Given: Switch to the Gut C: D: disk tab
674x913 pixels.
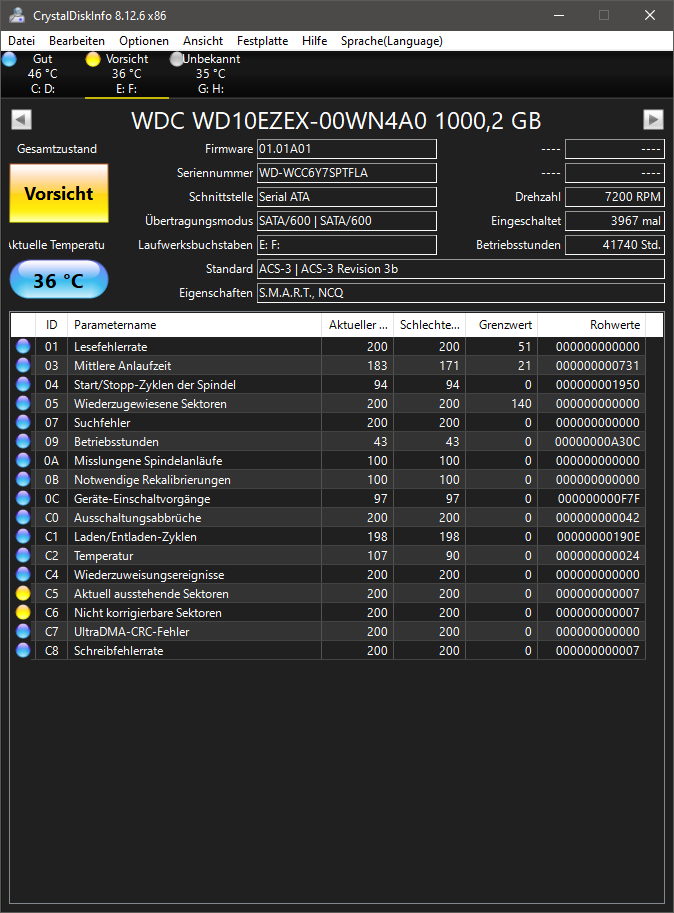Looking at the screenshot, I should click(42, 74).
